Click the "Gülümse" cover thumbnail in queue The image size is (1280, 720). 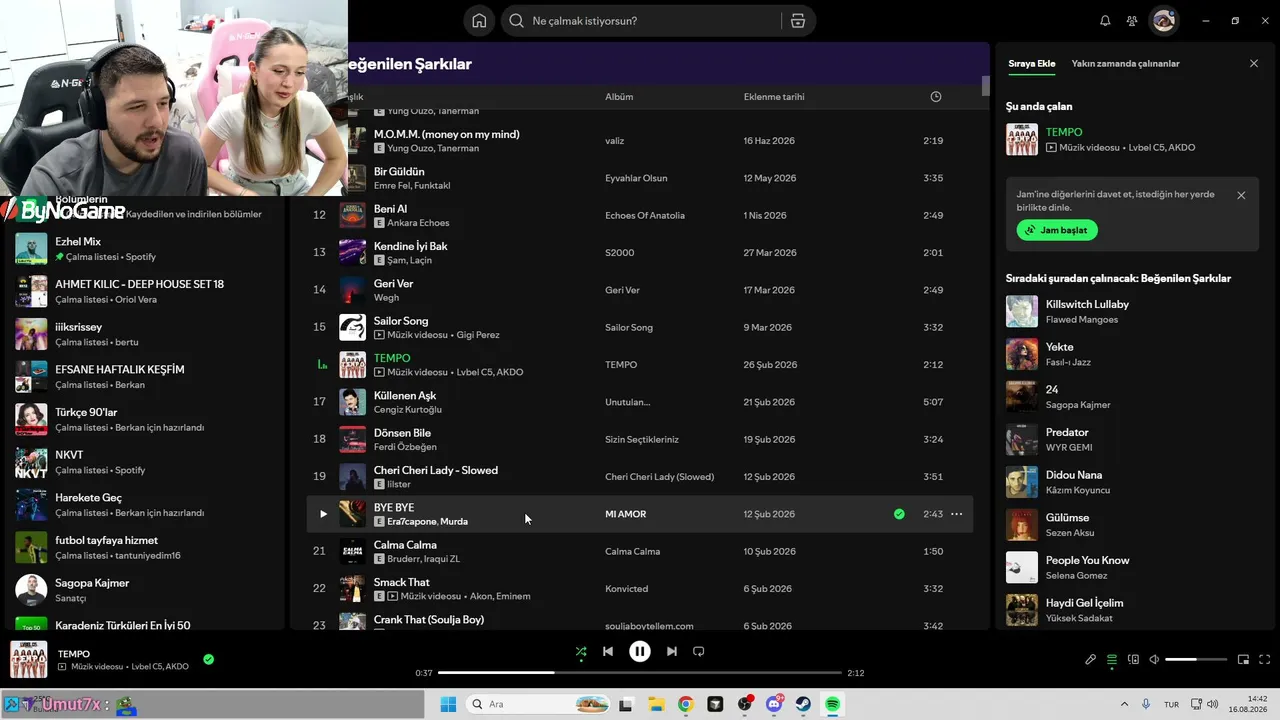[x=1022, y=524]
